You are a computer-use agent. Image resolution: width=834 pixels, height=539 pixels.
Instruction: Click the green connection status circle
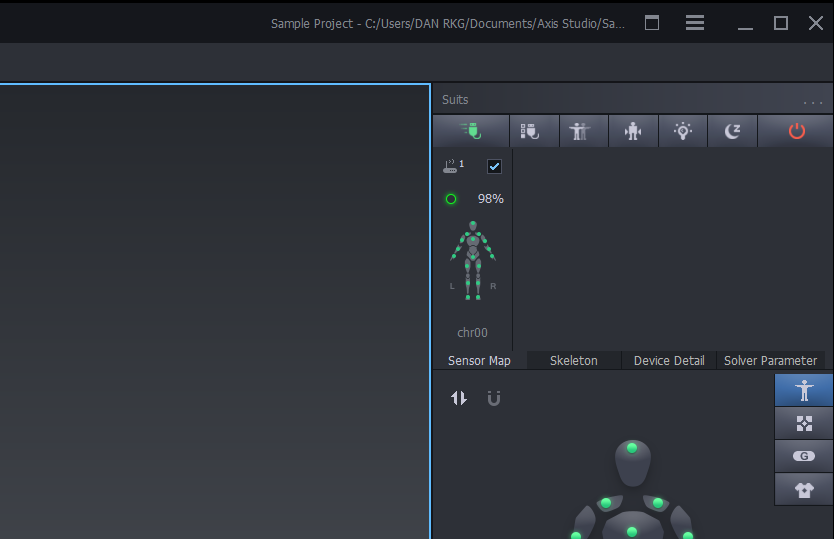[x=451, y=199]
